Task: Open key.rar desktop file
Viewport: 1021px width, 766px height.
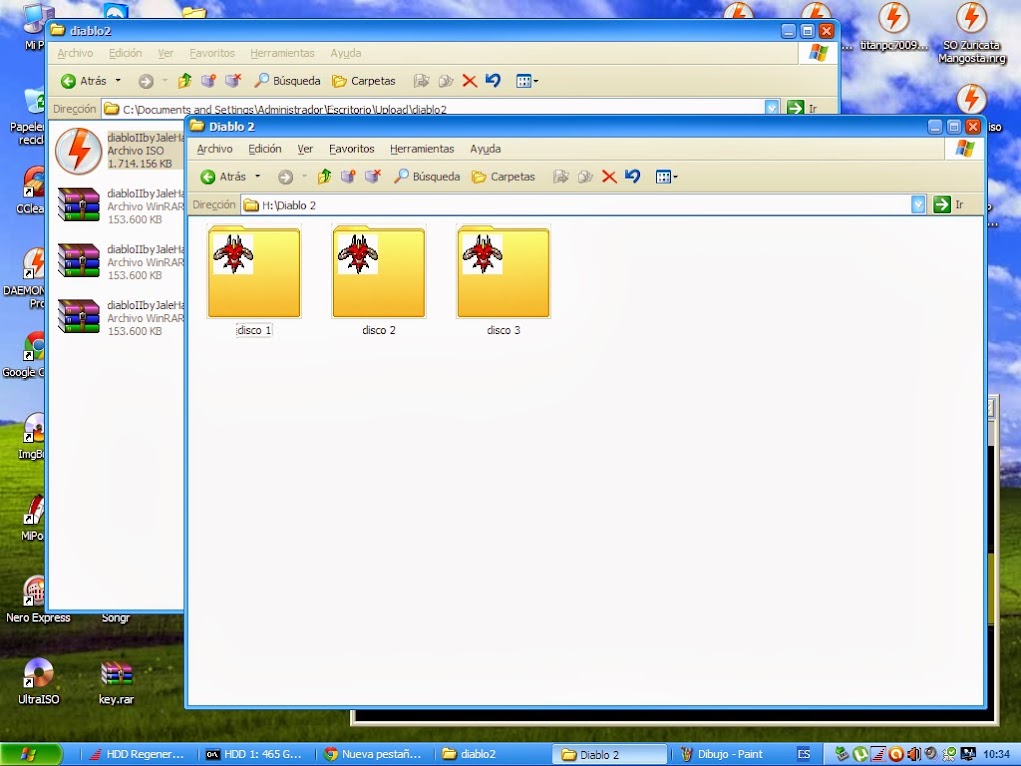Action: (117, 683)
